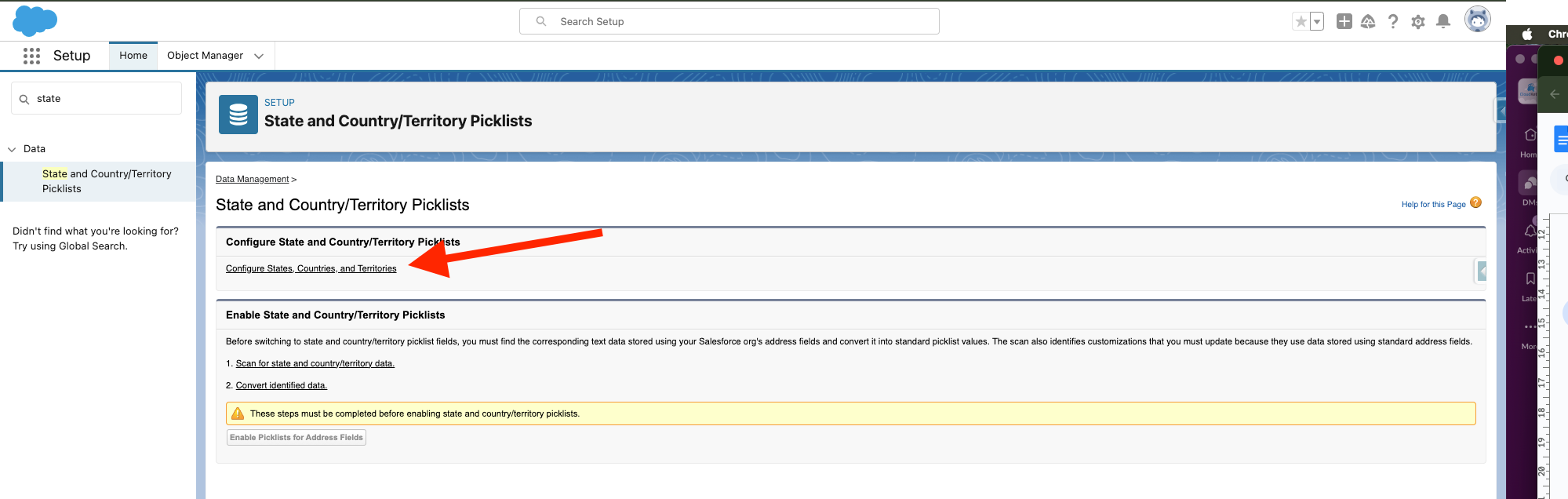Click Convert identified data link

[x=282, y=385]
